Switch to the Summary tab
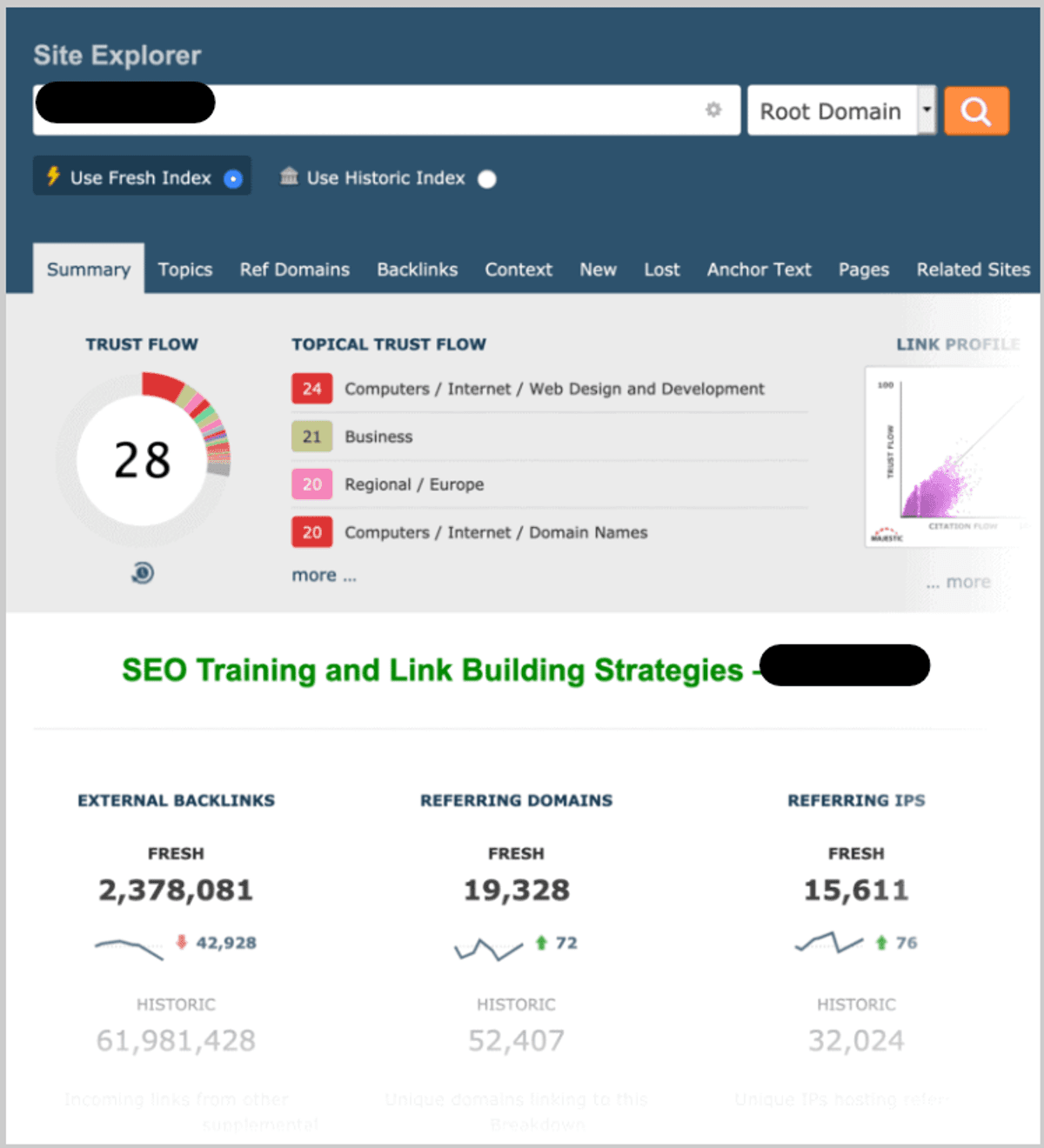The width and height of the screenshot is (1044, 1148). point(89,269)
